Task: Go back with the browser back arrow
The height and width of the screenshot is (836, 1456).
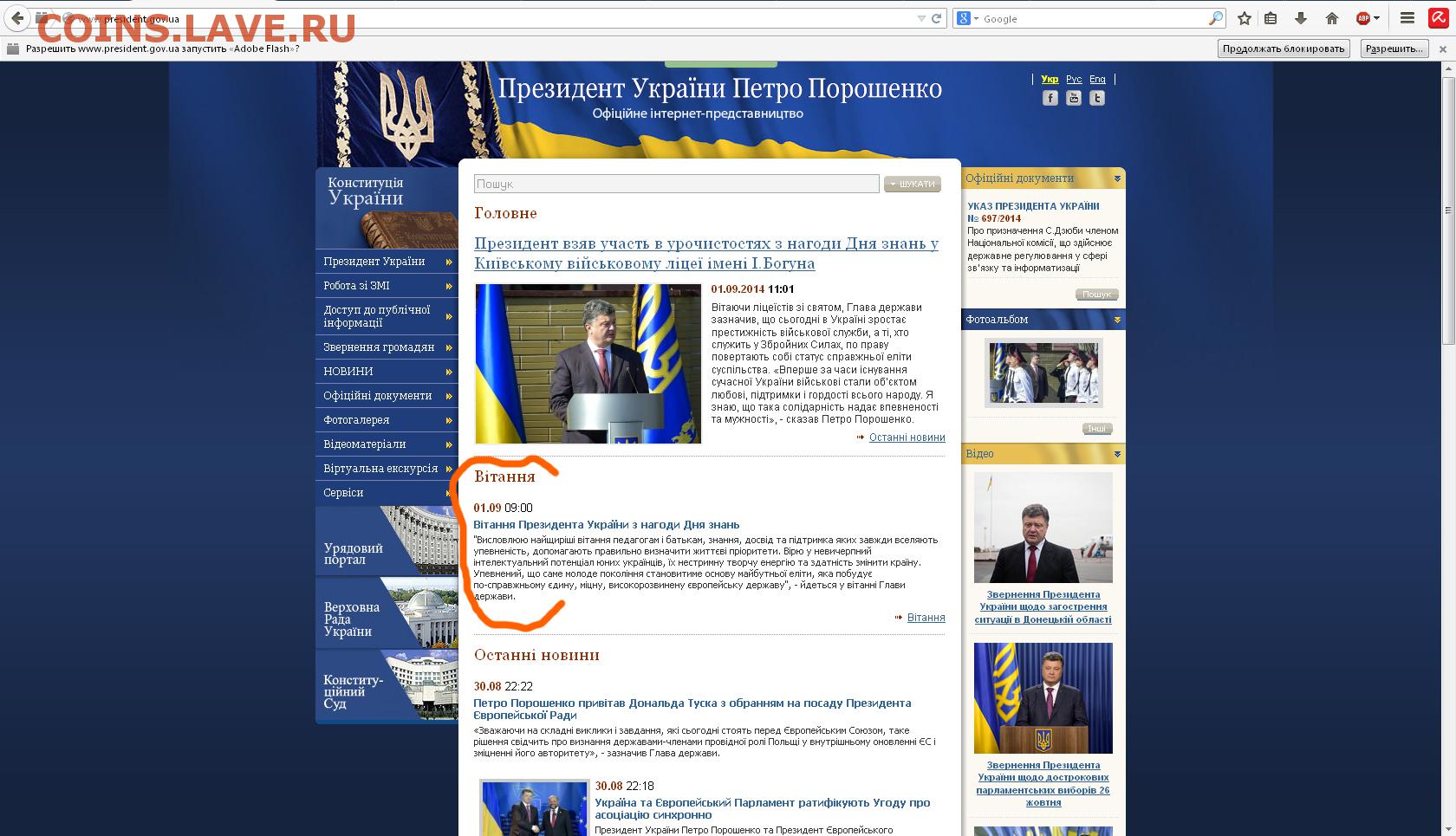Action: pos(16,18)
